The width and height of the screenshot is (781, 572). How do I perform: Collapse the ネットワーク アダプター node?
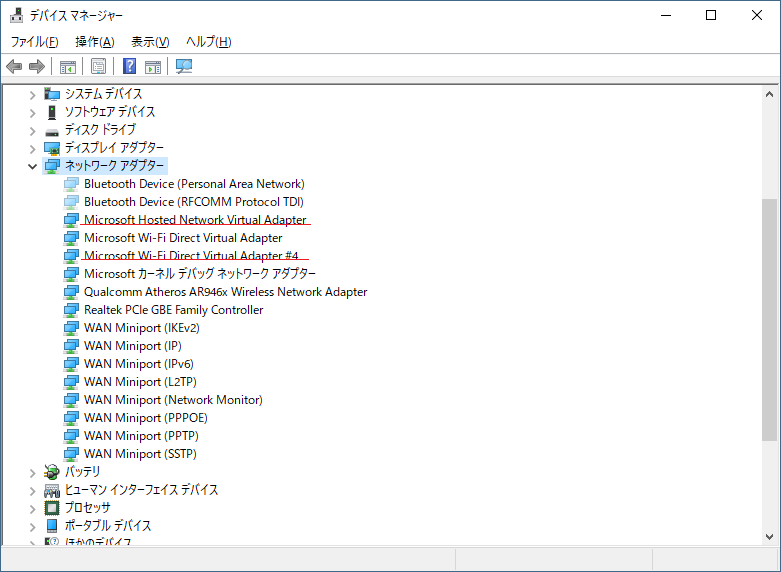click(33, 166)
